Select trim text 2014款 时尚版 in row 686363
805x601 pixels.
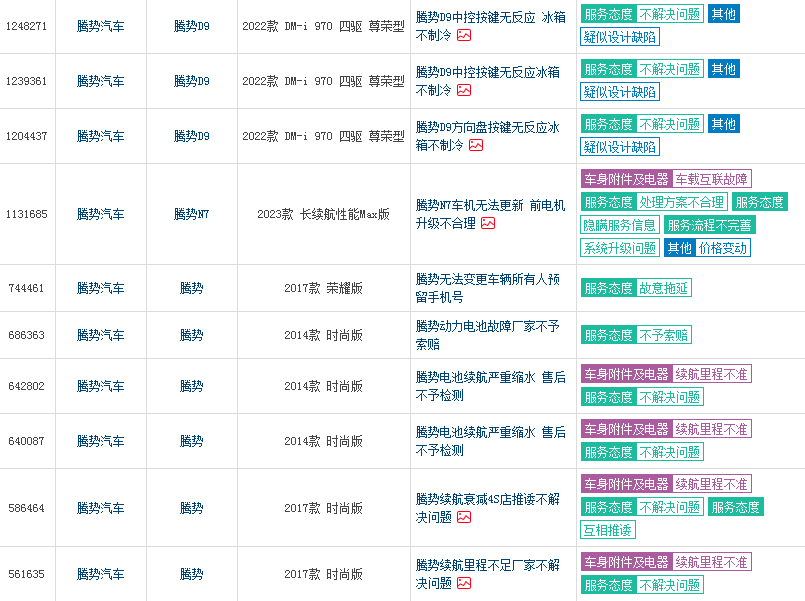click(x=323, y=335)
